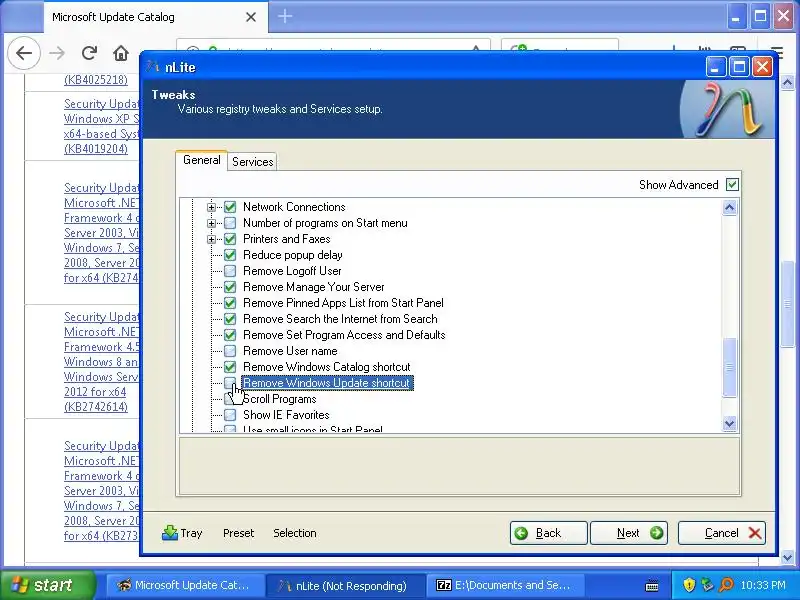This screenshot has height=600, width=800.
Task: Click the tweaks list scrollbar thumb
Action: 730,367
